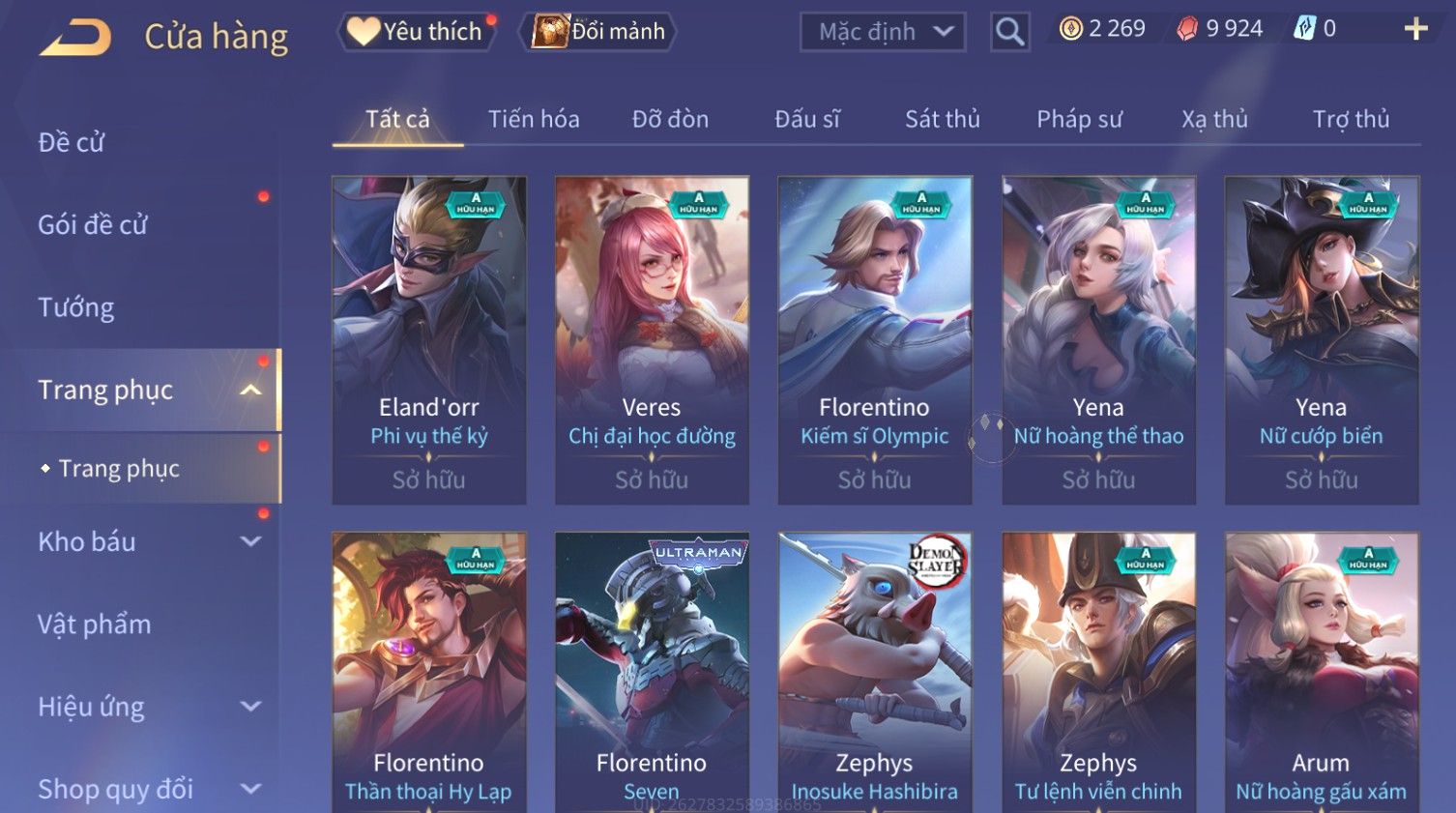Go to Tướng in the sidebar
The width and height of the screenshot is (1456, 813).
[x=75, y=307]
